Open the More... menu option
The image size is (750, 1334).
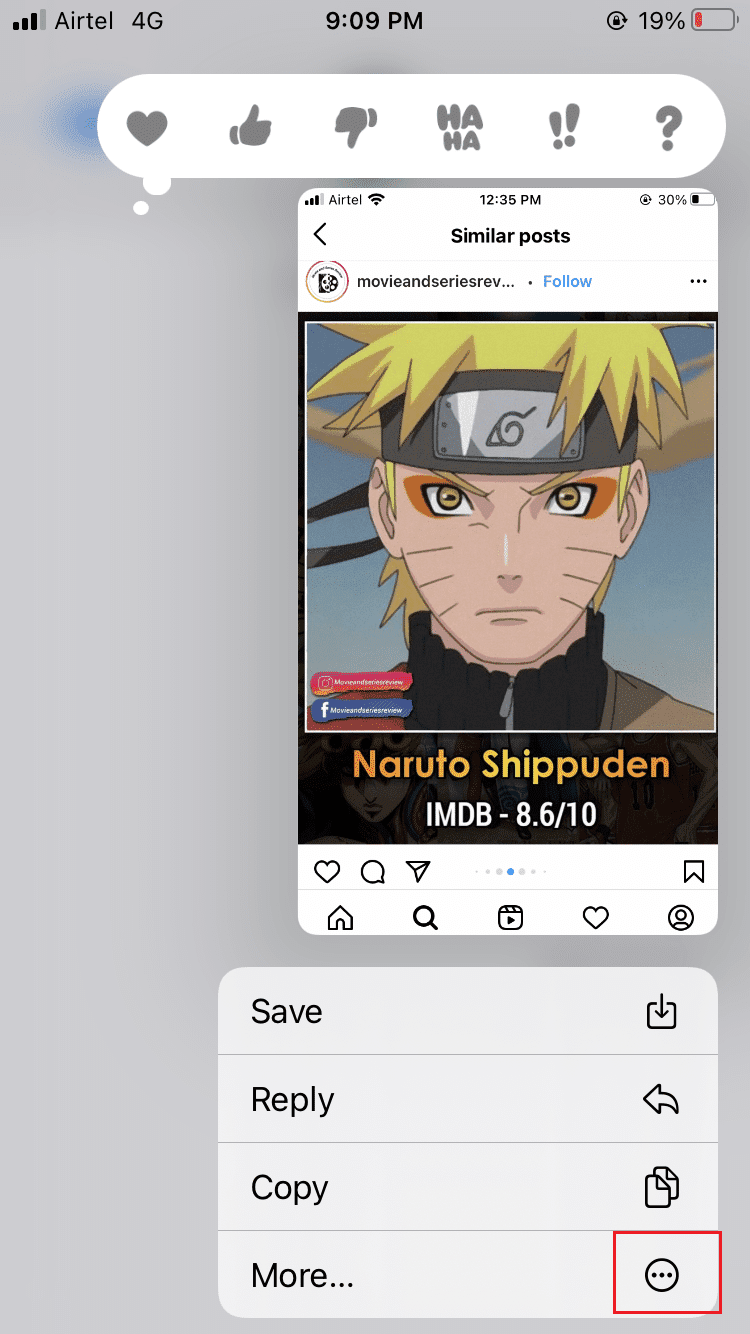(468, 1274)
